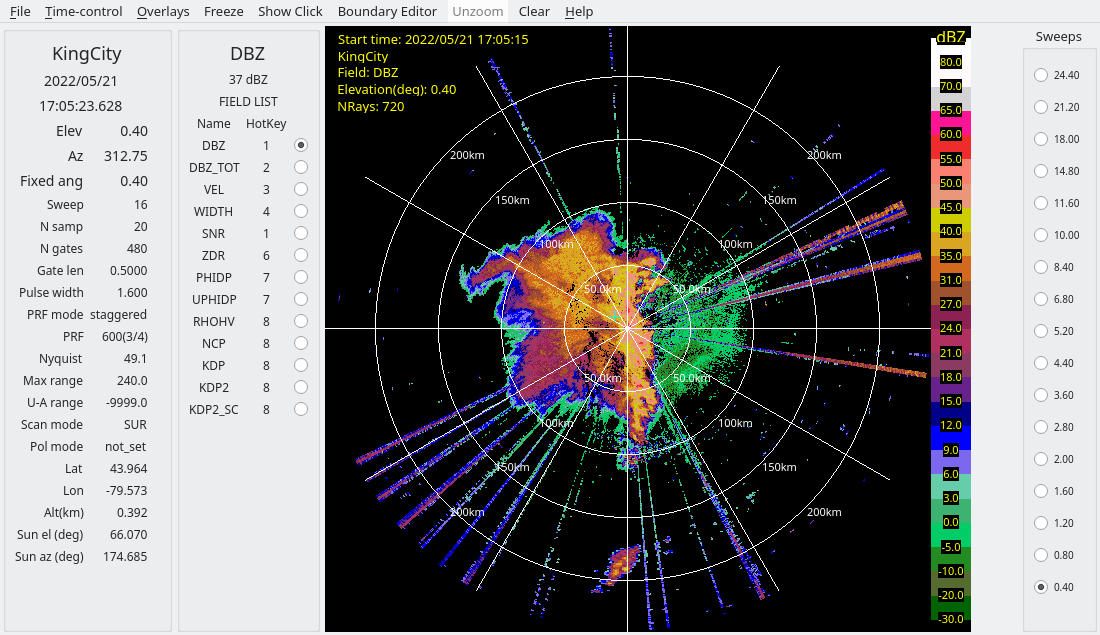This screenshot has width=1100, height=635.
Task: Click the 12.0 dBZ blue color swatch
Action: tap(950, 426)
